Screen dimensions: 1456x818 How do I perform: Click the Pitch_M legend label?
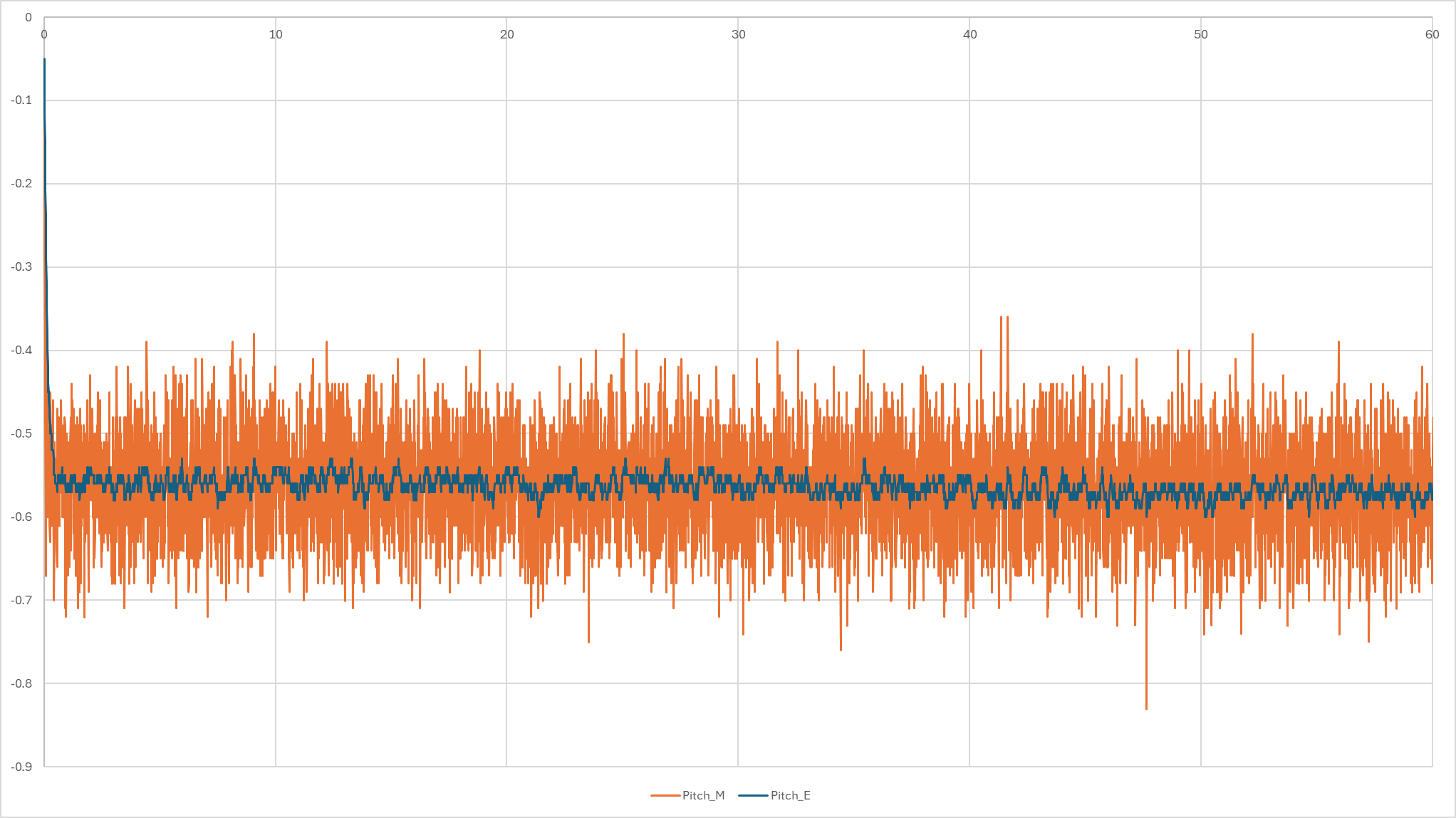point(703,795)
